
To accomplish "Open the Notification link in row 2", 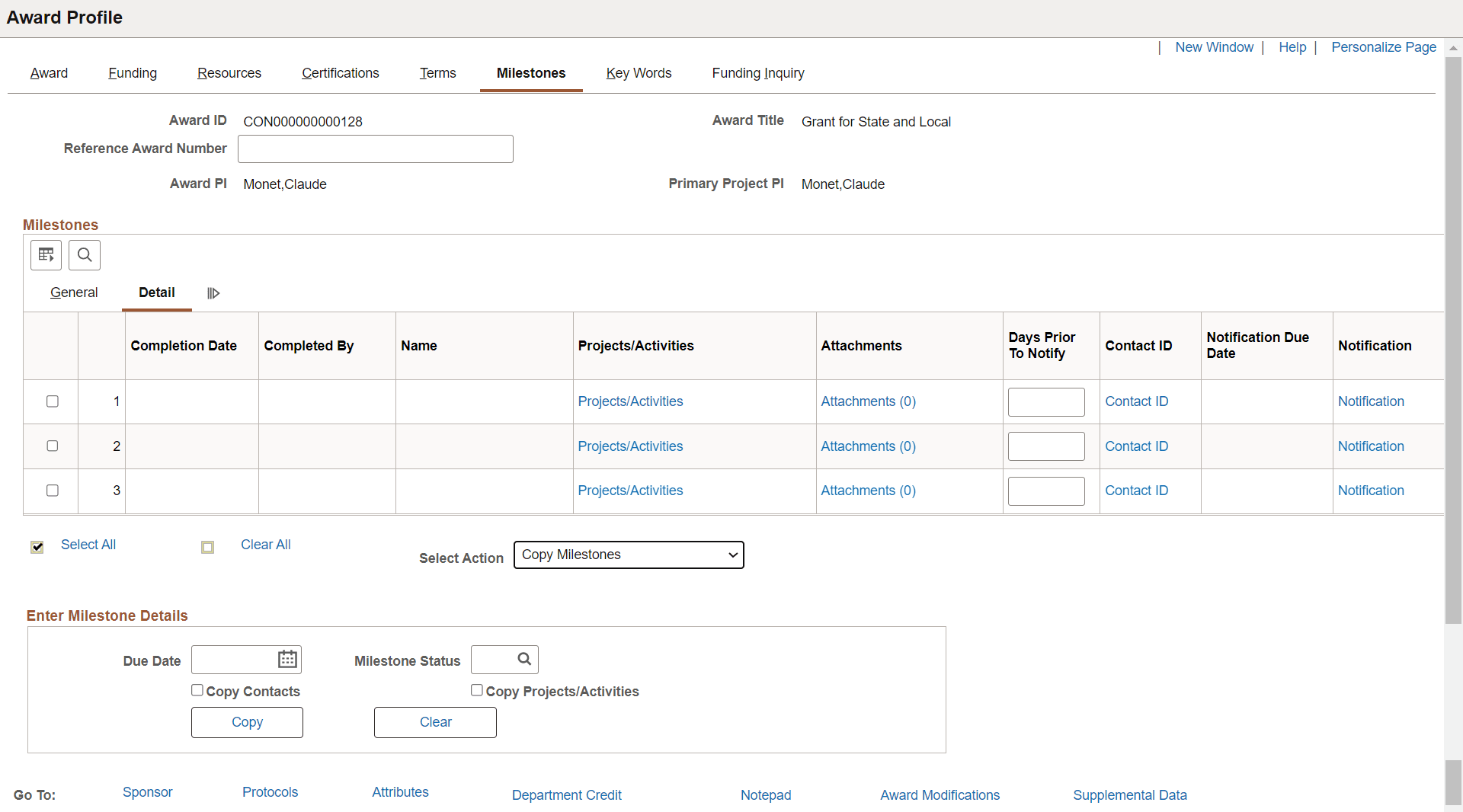I will point(1371,446).
